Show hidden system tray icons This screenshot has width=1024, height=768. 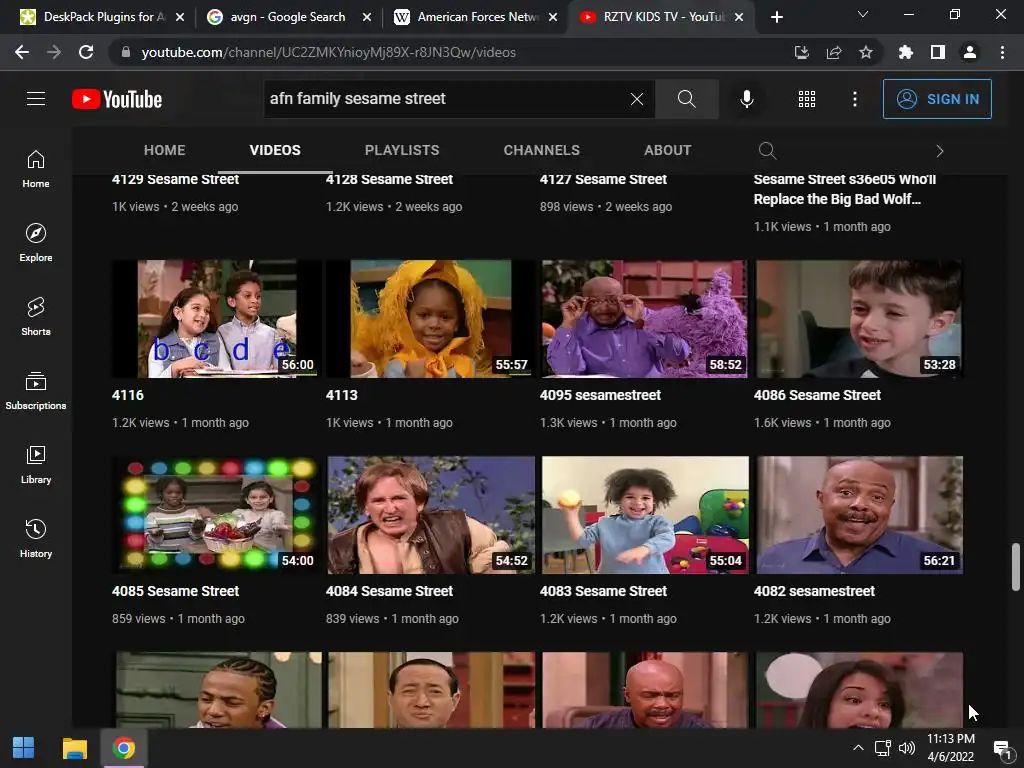click(858, 748)
